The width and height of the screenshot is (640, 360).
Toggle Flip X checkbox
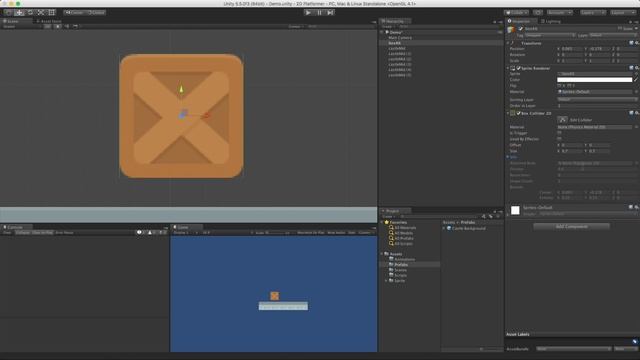559,86
